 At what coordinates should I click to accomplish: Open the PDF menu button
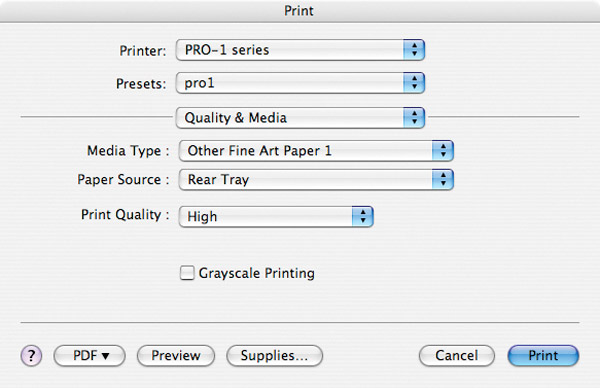90,356
